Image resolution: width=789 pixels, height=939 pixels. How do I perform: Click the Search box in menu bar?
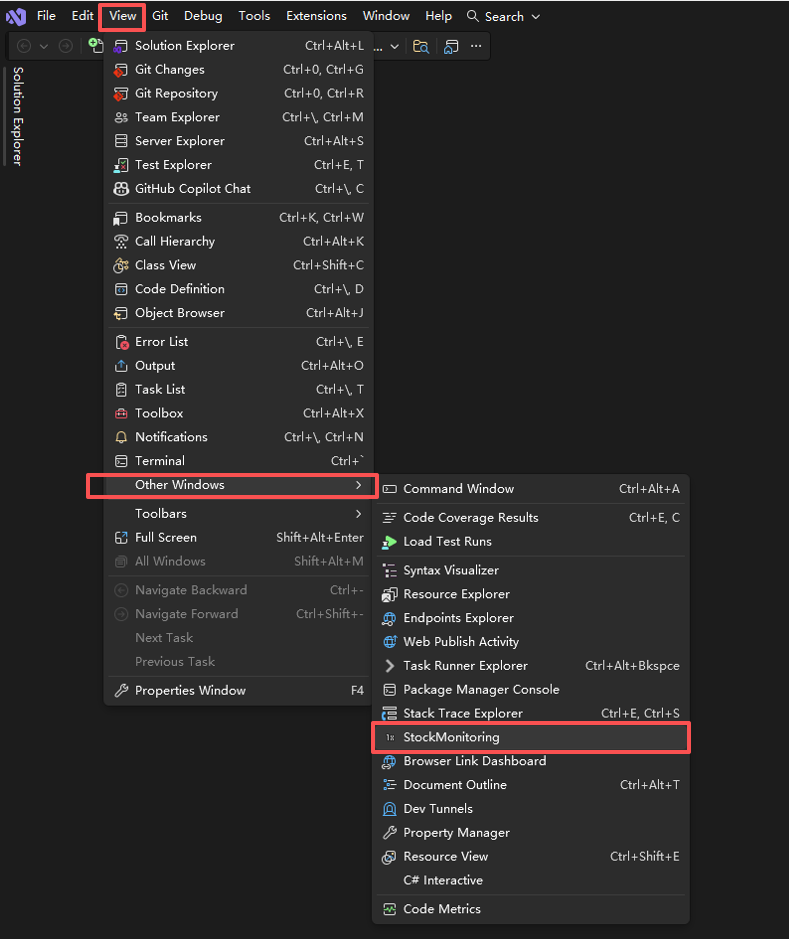[503, 17]
